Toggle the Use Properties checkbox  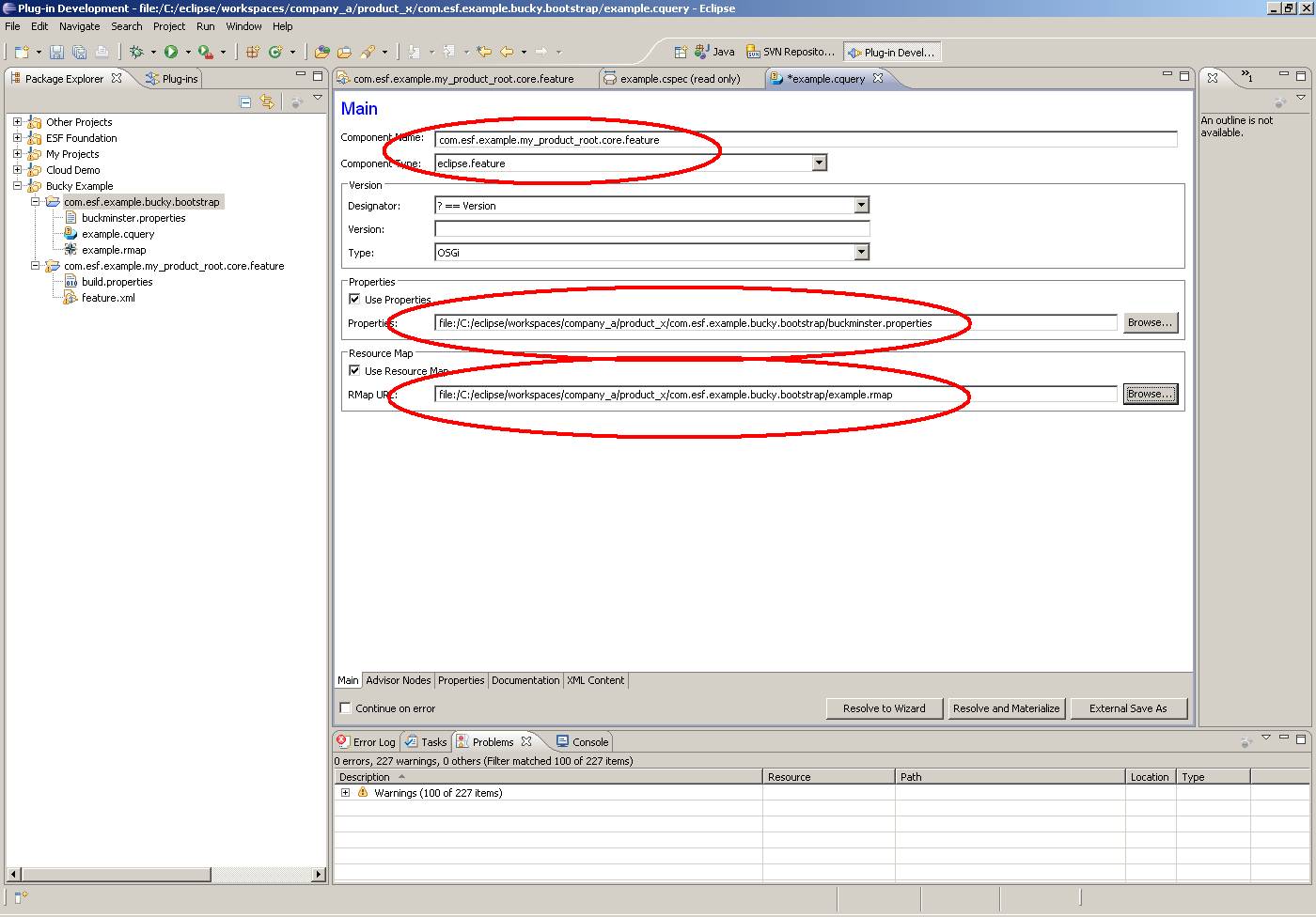354,299
